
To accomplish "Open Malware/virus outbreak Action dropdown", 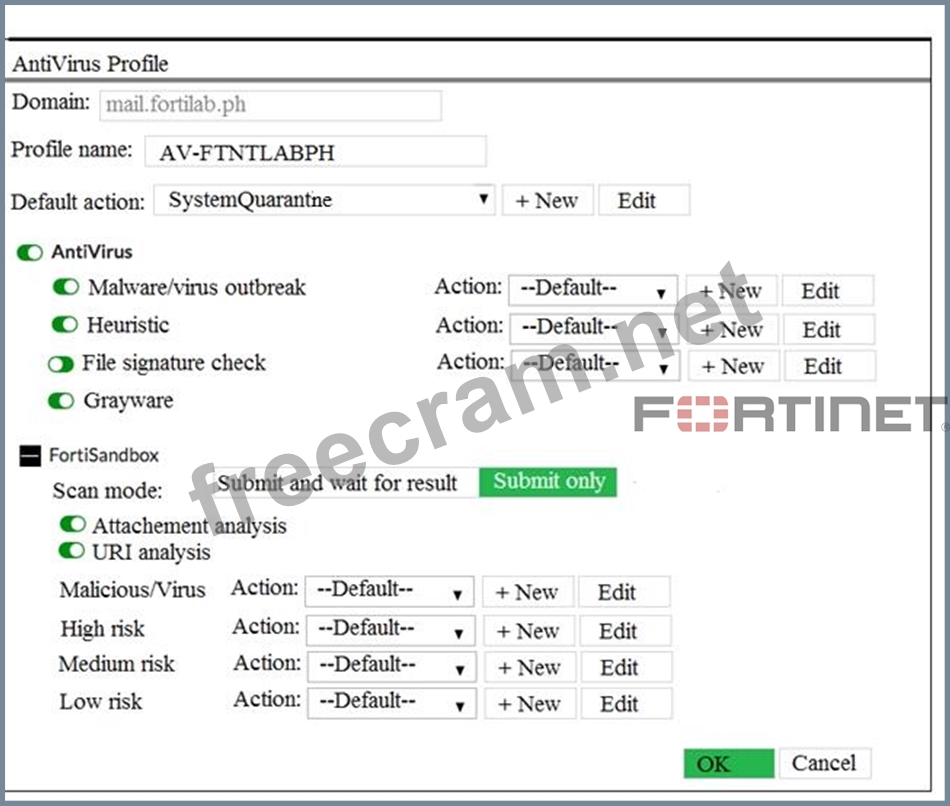I will pos(593,290).
